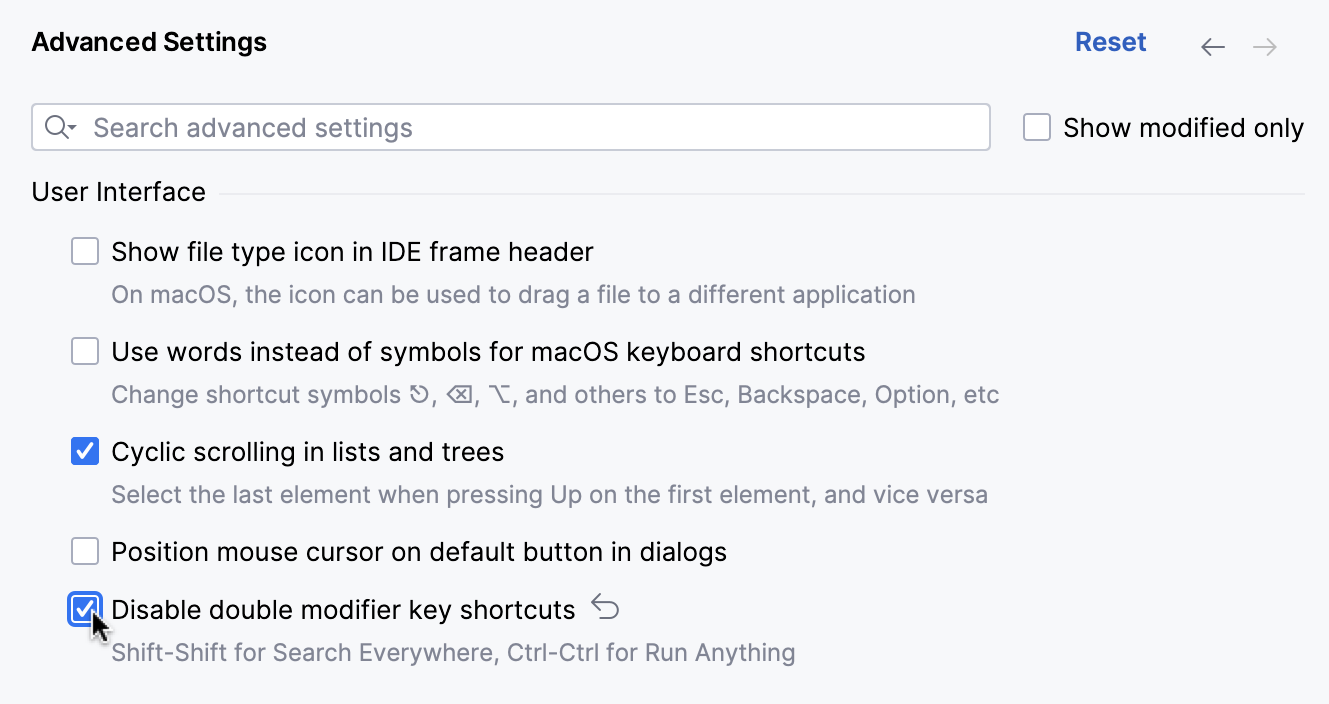Click the magnifying glass in search bar

[x=54, y=127]
